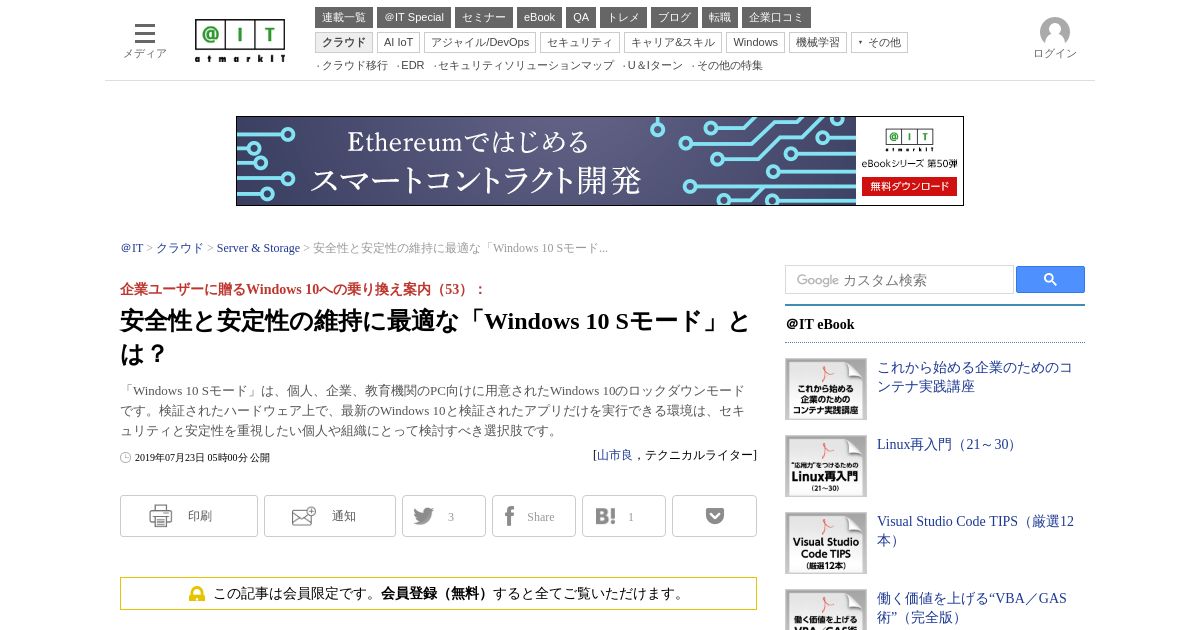Click the yellow lock icon in member notice
The image size is (1200, 630).
point(197,594)
